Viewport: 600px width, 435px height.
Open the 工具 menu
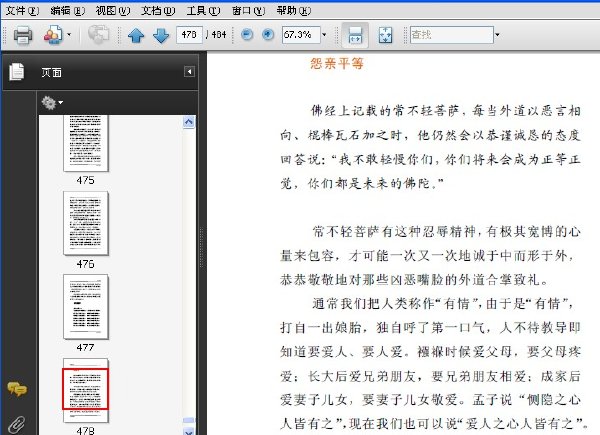point(203,11)
